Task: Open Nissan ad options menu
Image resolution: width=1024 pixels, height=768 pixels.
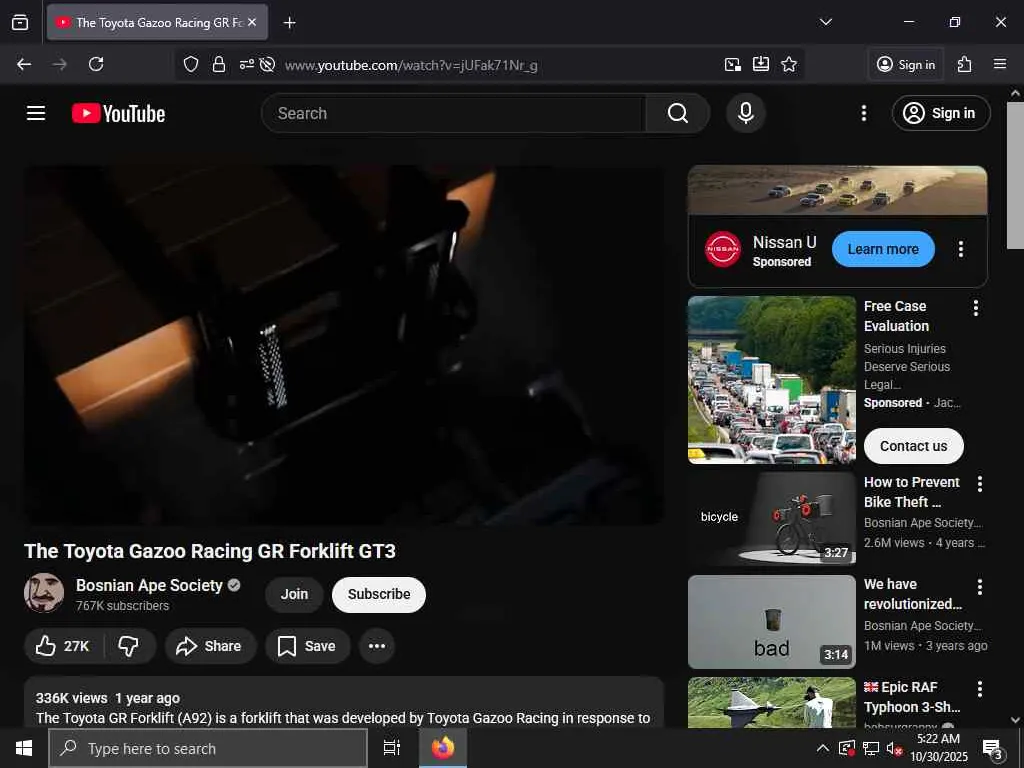Action: point(960,249)
